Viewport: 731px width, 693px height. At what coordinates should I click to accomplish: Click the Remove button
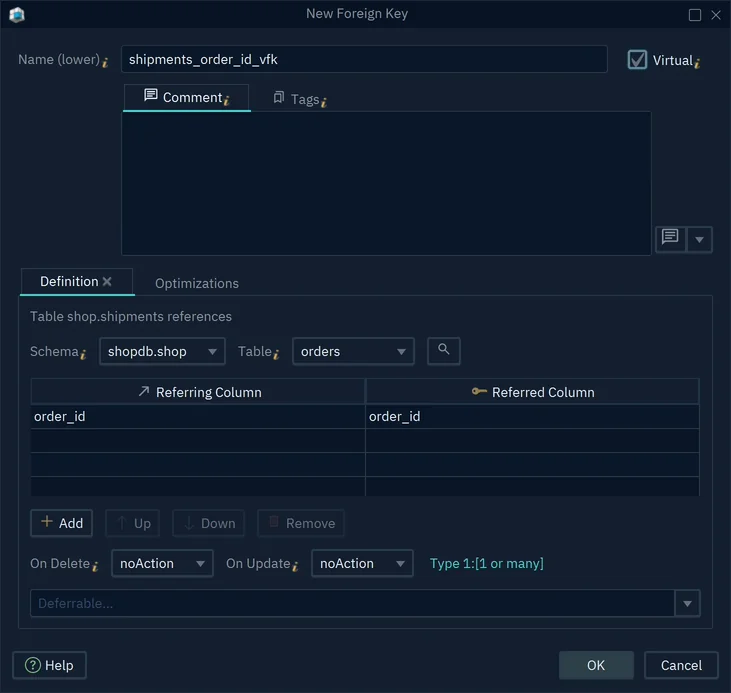pyautogui.click(x=301, y=523)
